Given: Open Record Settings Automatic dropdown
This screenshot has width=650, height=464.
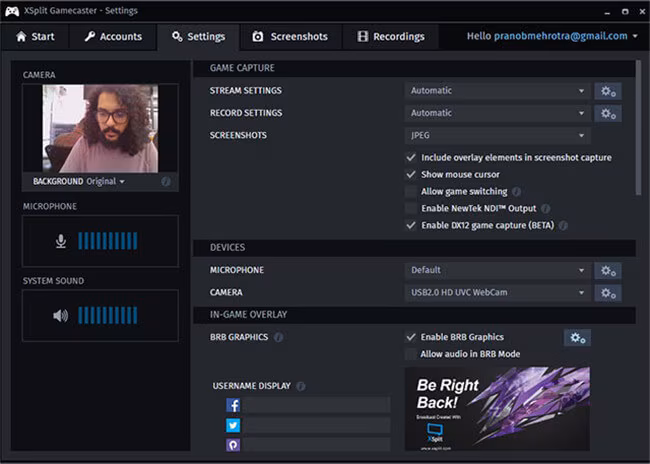Looking at the screenshot, I should point(497,113).
